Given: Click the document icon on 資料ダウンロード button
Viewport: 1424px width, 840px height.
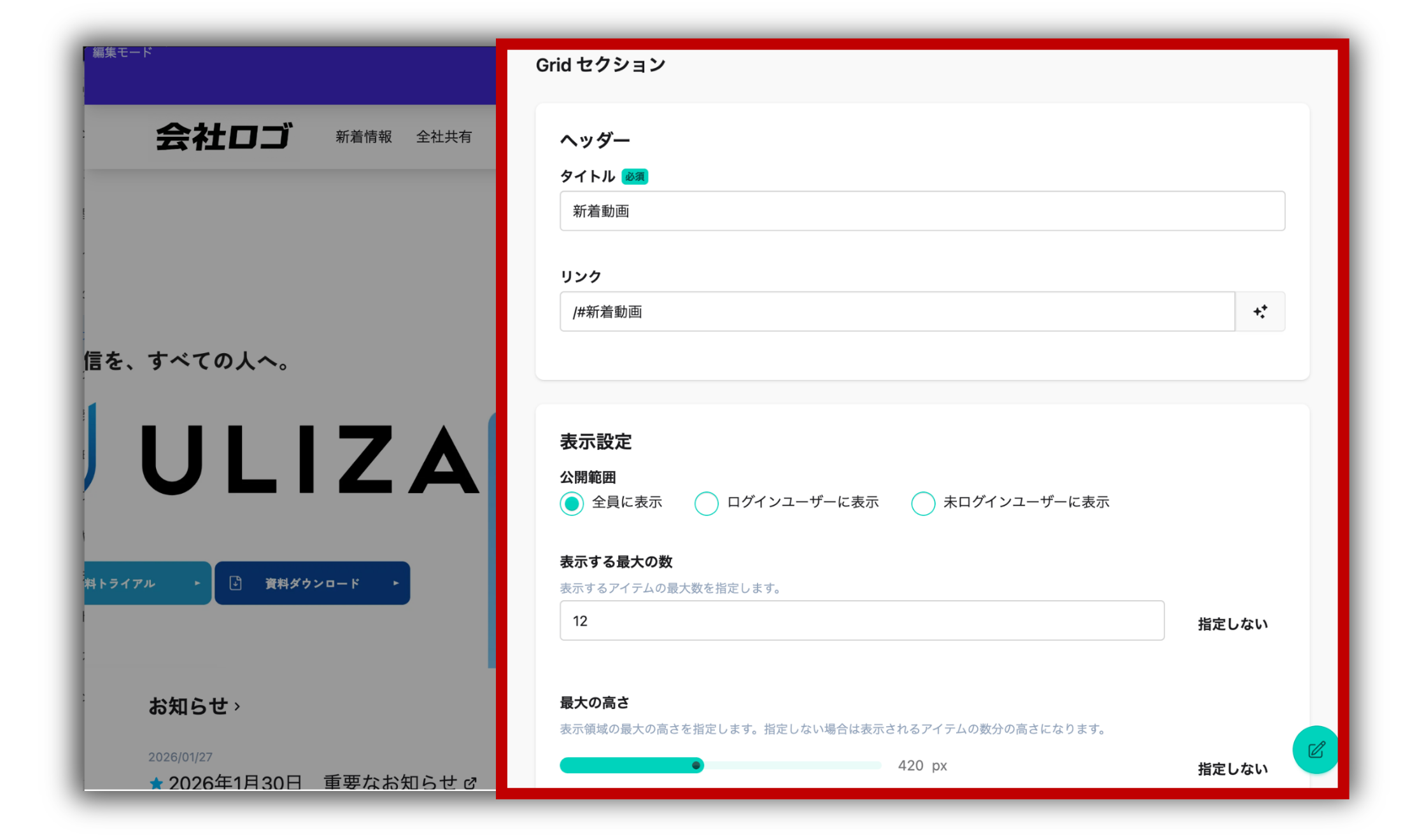Looking at the screenshot, I should [236, 583].
